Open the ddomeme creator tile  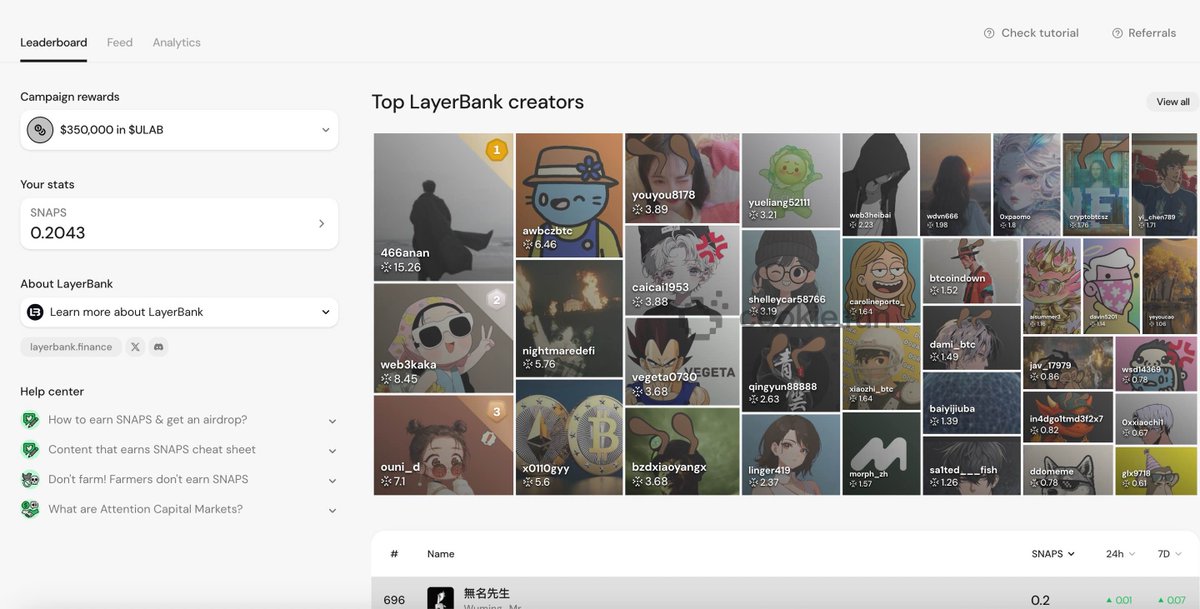(x=1068, y=470)
